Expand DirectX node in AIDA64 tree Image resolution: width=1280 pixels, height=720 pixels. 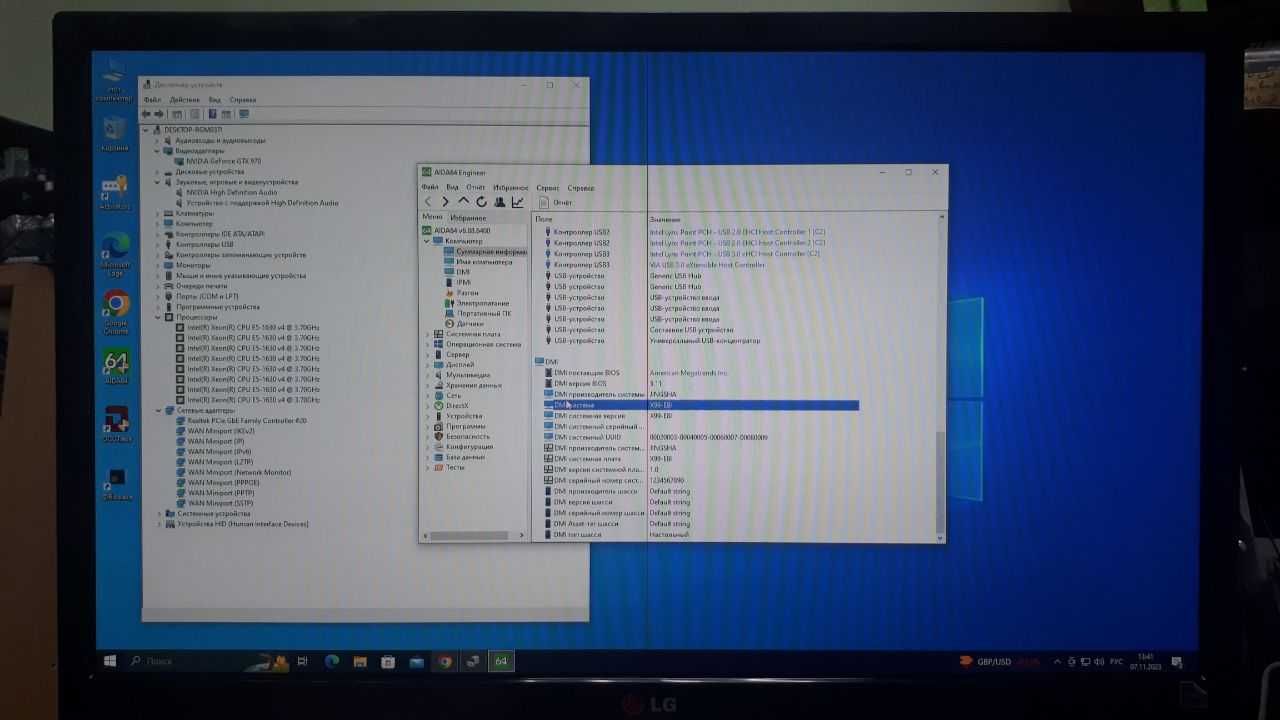click(x=427, y=406)
